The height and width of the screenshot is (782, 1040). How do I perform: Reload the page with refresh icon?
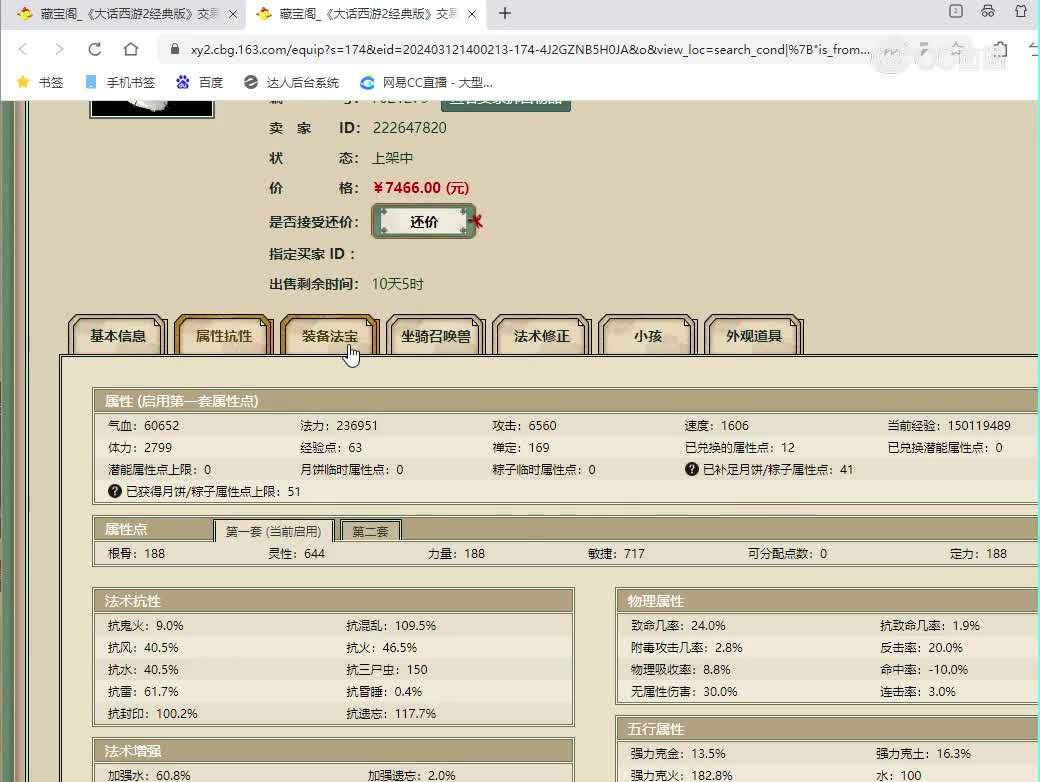coord(95,49)
